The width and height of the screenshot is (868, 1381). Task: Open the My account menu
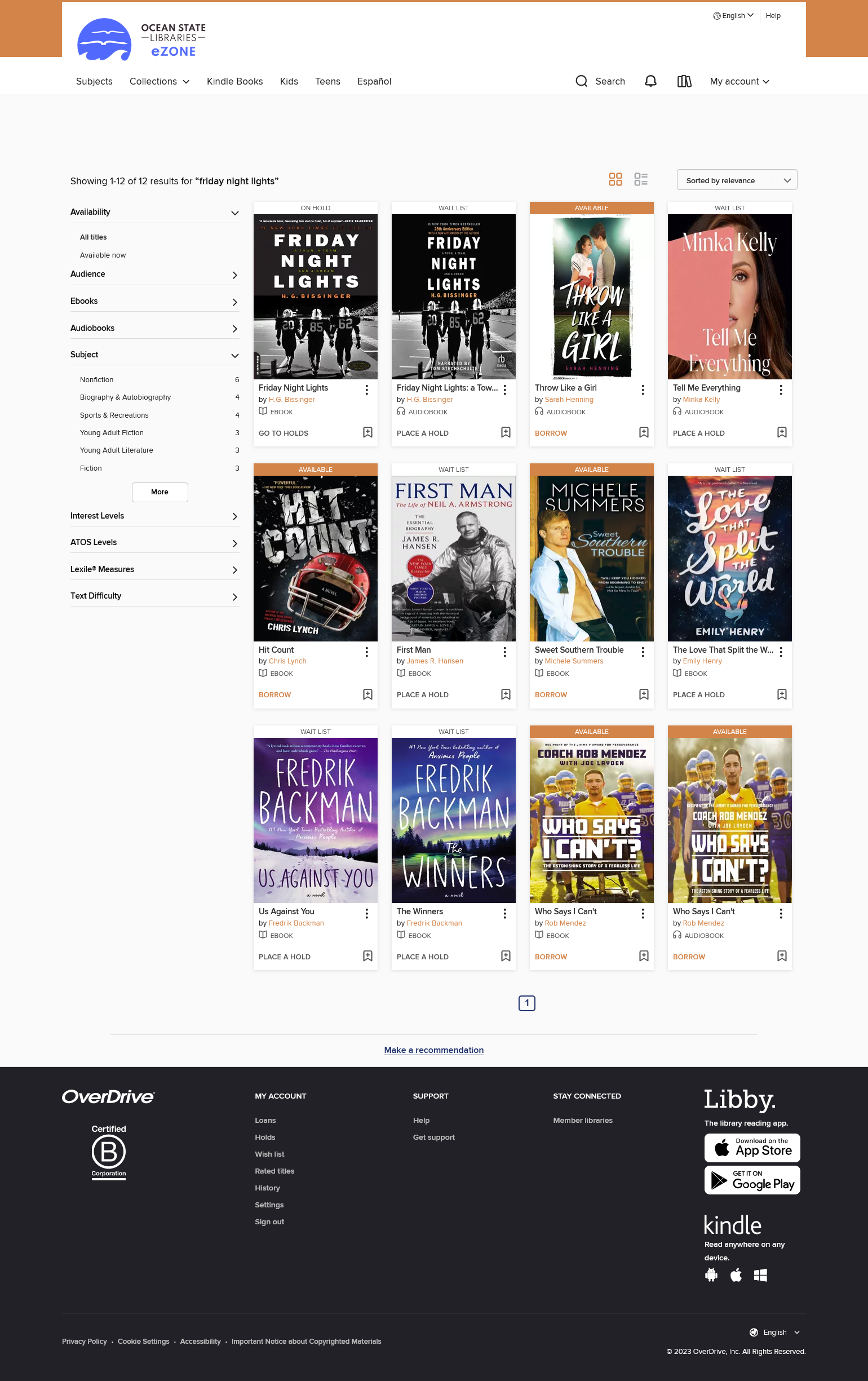click(739, 81)
